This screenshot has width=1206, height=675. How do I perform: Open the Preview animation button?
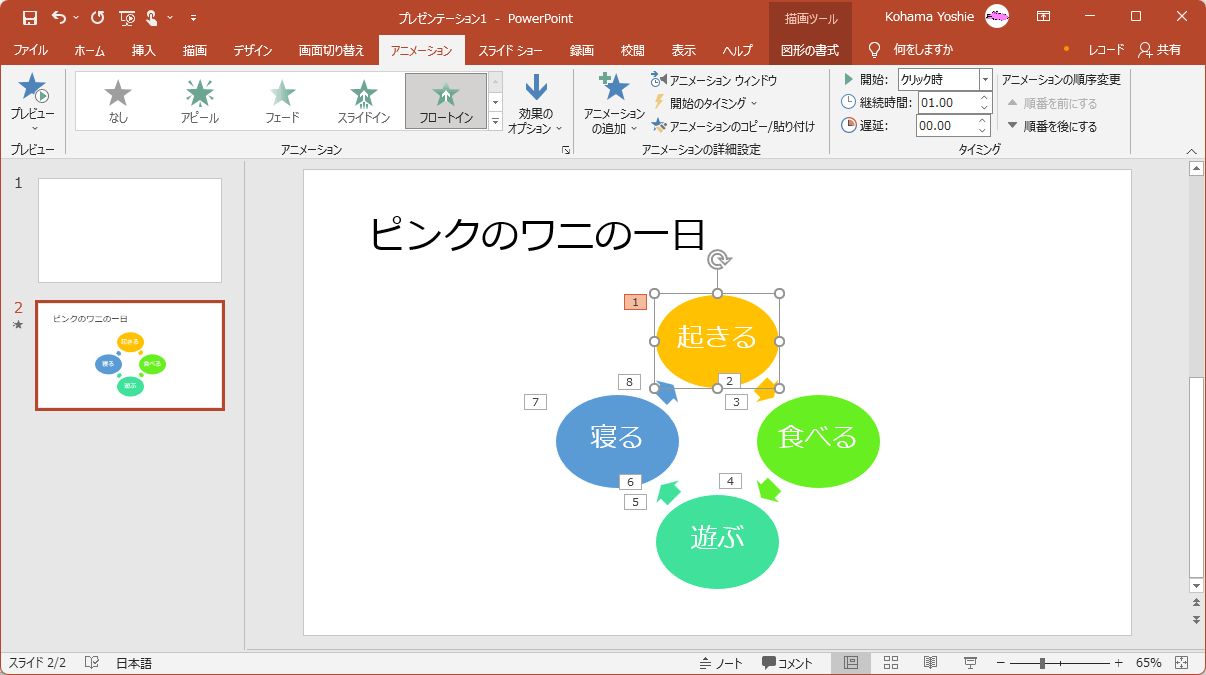(33, 103)
